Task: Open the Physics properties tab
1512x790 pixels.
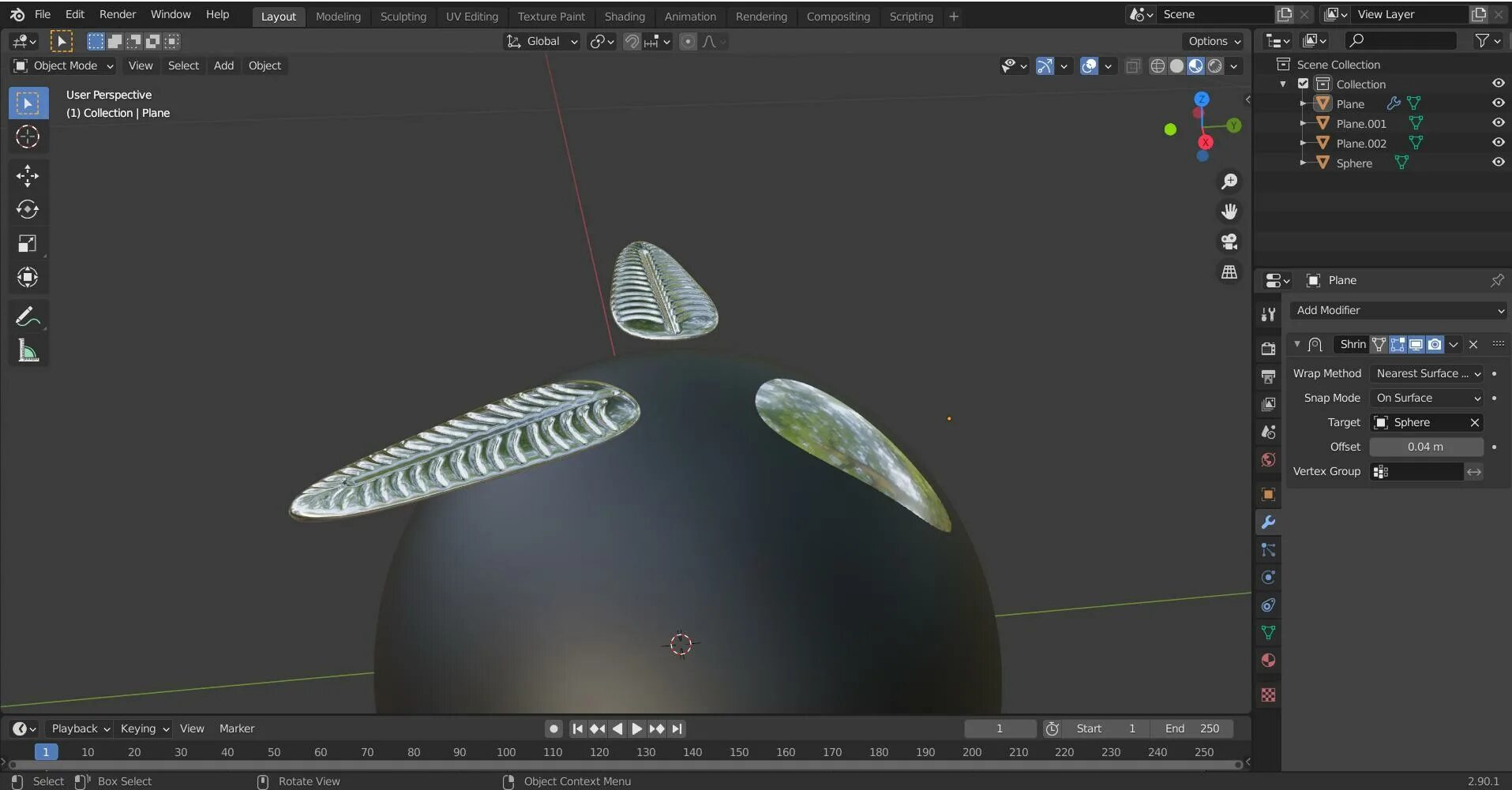Action: [1268, 577]
